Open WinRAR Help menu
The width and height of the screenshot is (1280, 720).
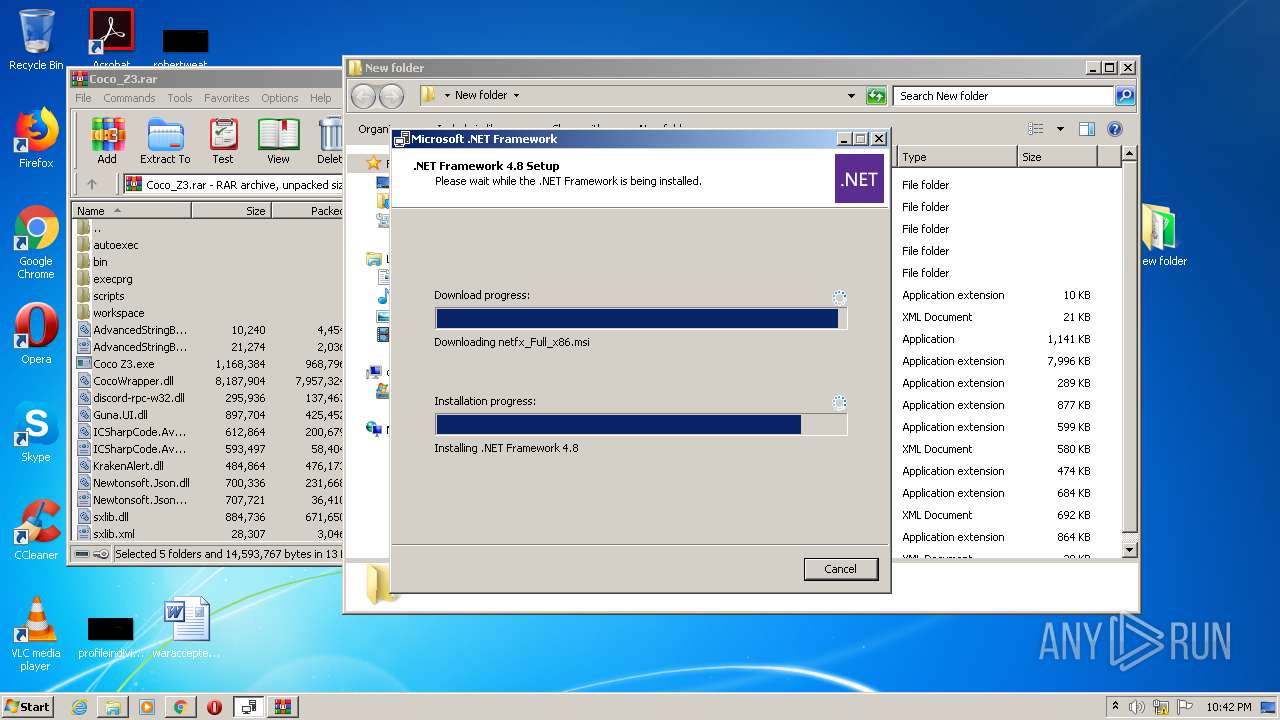pyautogui.click(x=320, y=98)
